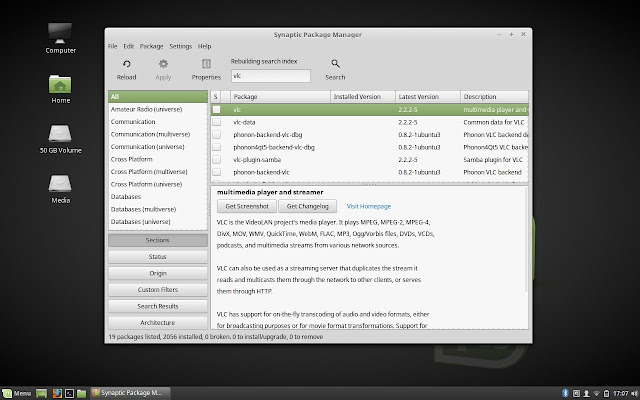Image resolution: width=640 pixels, height=400 pixels.
Task: Launch Firefox from the taskbar
Action: pos(57,393)
